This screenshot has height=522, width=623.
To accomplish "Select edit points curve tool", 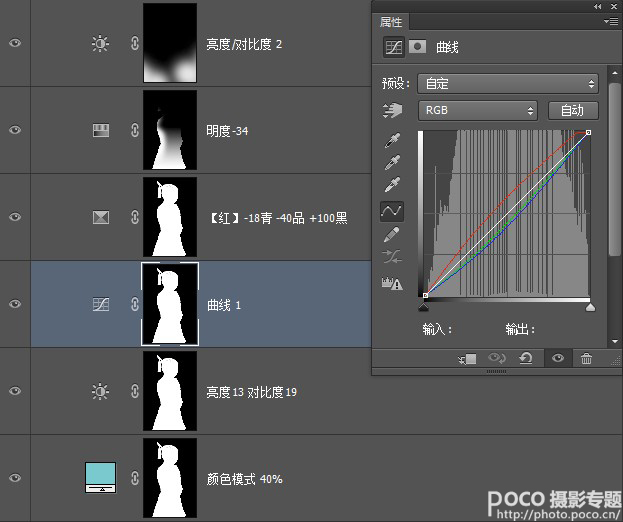I will point(392,211).
